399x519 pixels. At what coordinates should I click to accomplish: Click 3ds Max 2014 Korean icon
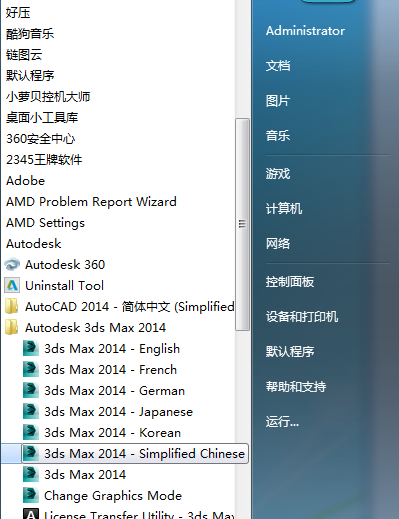click(31, 433)
